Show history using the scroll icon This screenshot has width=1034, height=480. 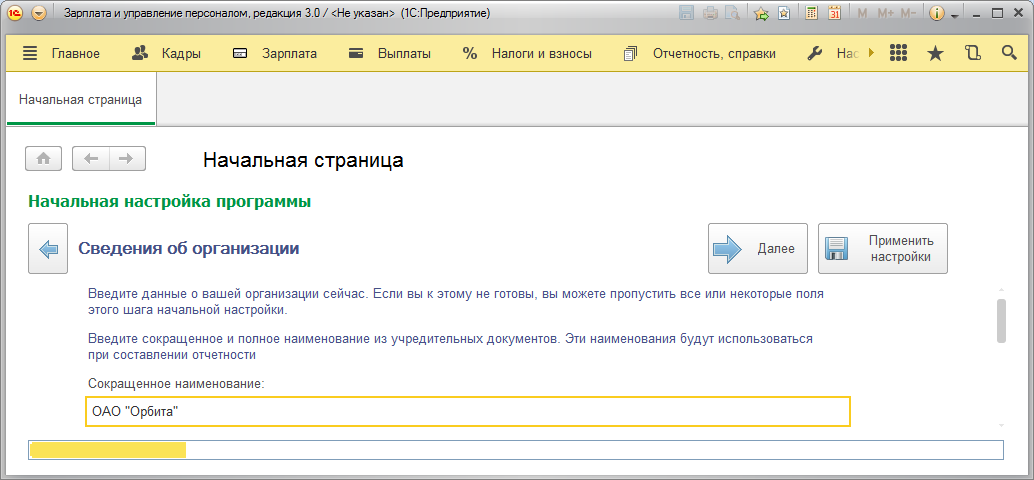[972, 54]
